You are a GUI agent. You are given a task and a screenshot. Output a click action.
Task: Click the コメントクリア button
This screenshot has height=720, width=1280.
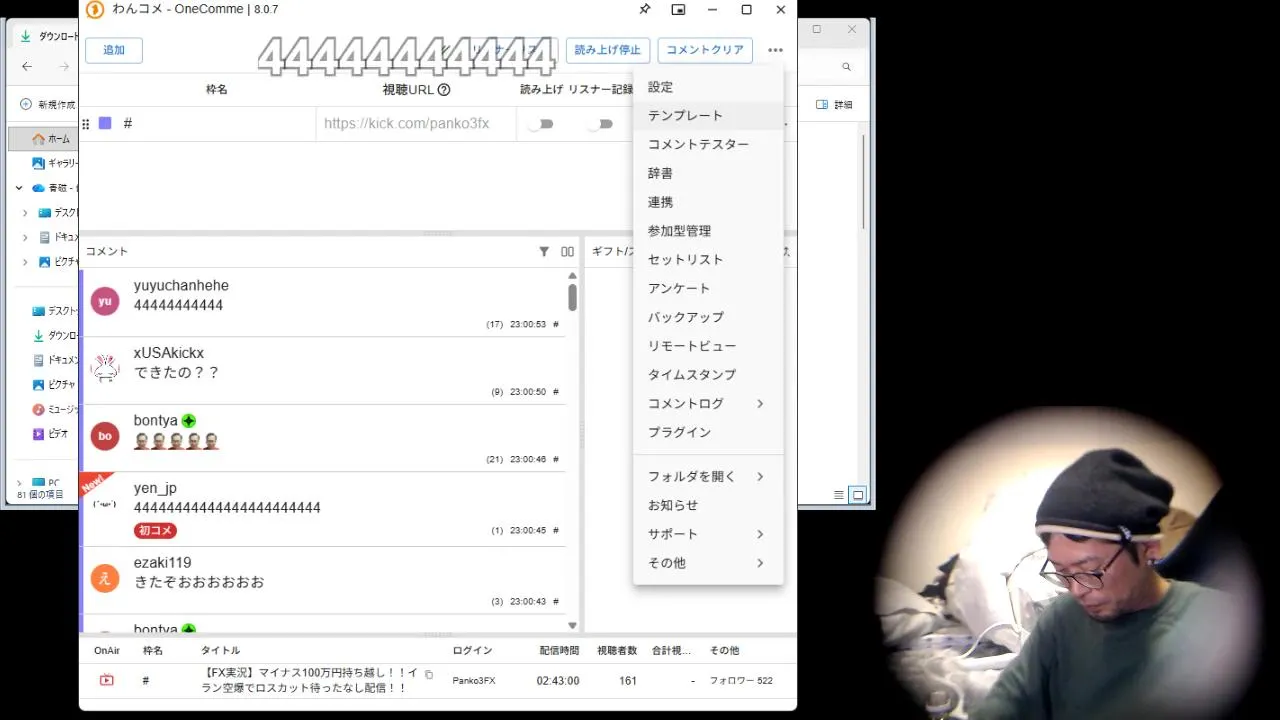(x=705, y=50)
